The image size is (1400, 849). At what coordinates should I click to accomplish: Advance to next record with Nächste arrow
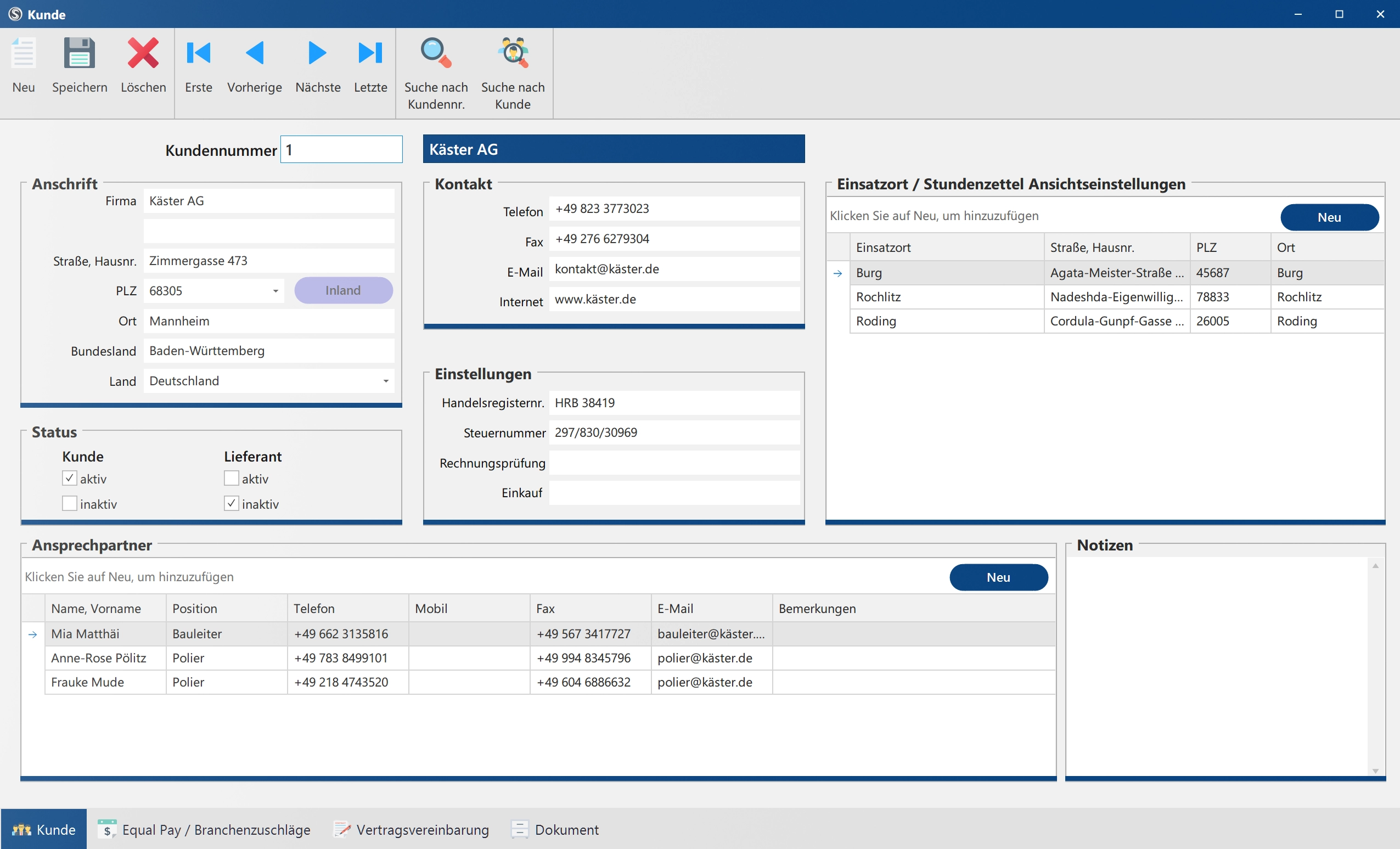[317, 53]
